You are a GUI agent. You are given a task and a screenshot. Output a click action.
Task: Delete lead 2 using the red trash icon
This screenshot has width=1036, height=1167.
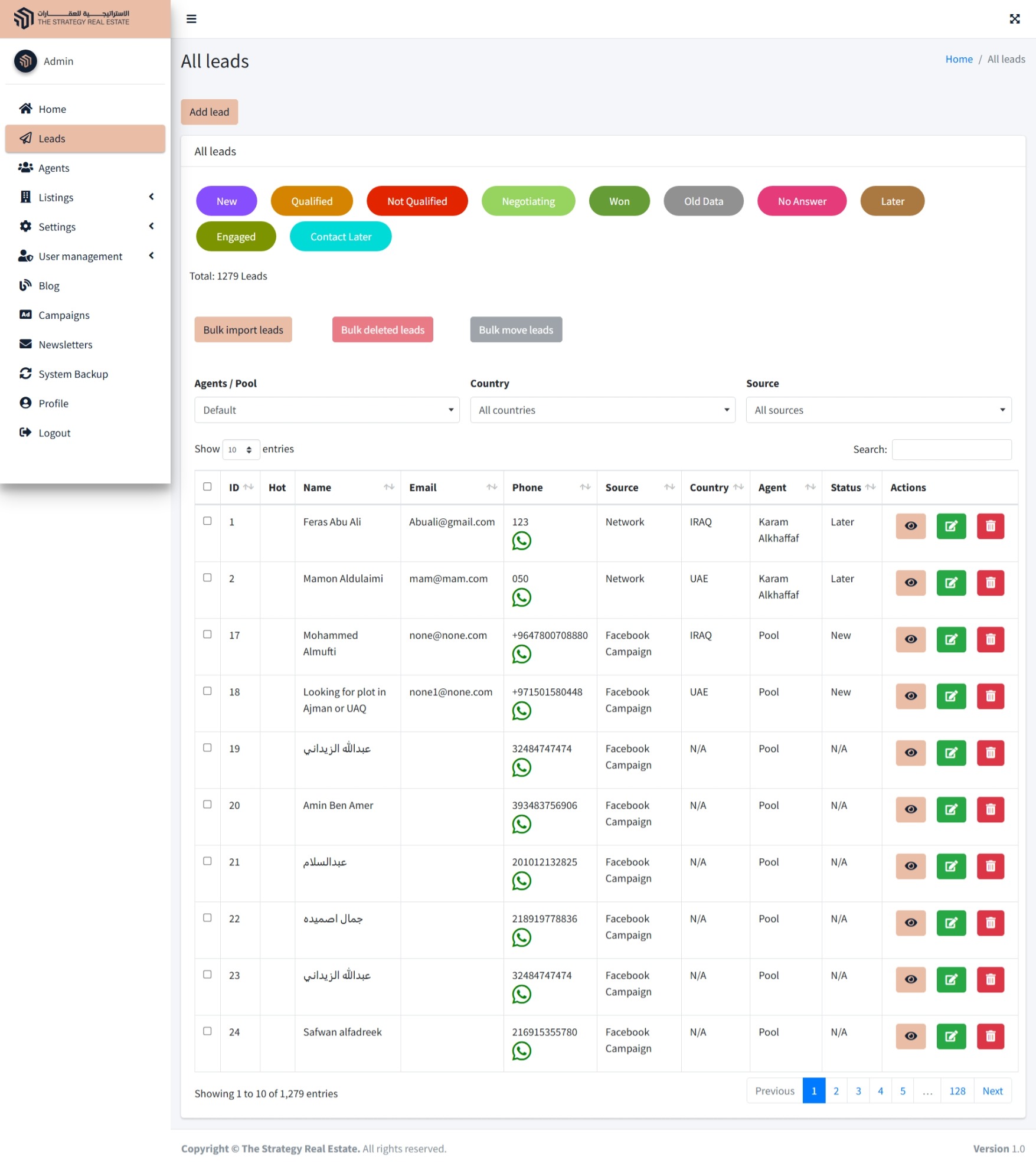tap(990, 583)
